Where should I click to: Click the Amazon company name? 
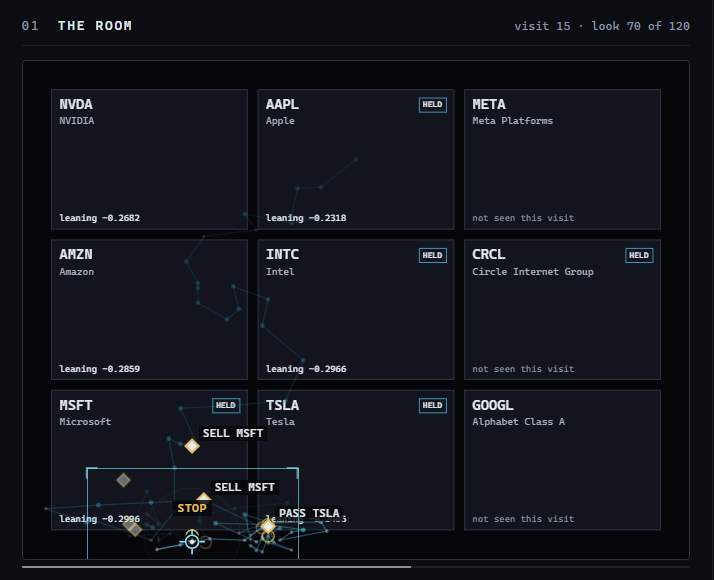(76, 272)
